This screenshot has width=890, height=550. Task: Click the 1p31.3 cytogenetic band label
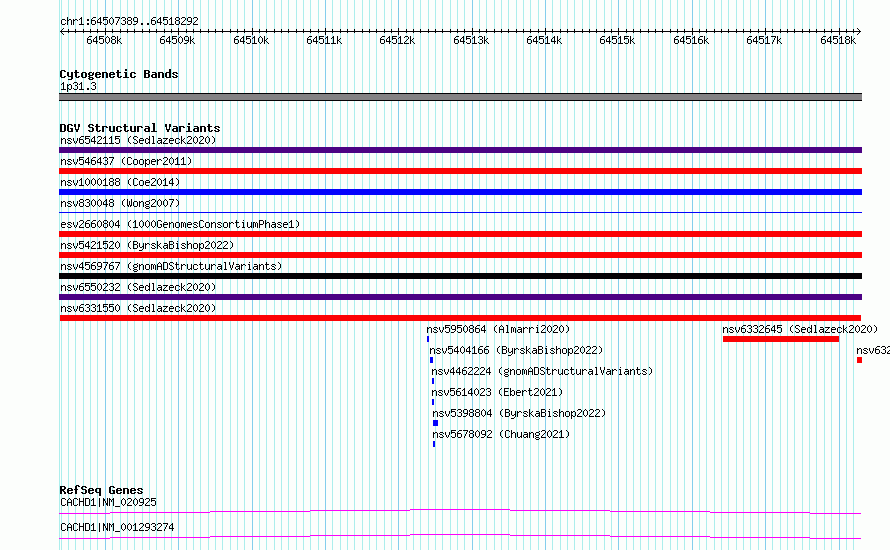point(78,87)
